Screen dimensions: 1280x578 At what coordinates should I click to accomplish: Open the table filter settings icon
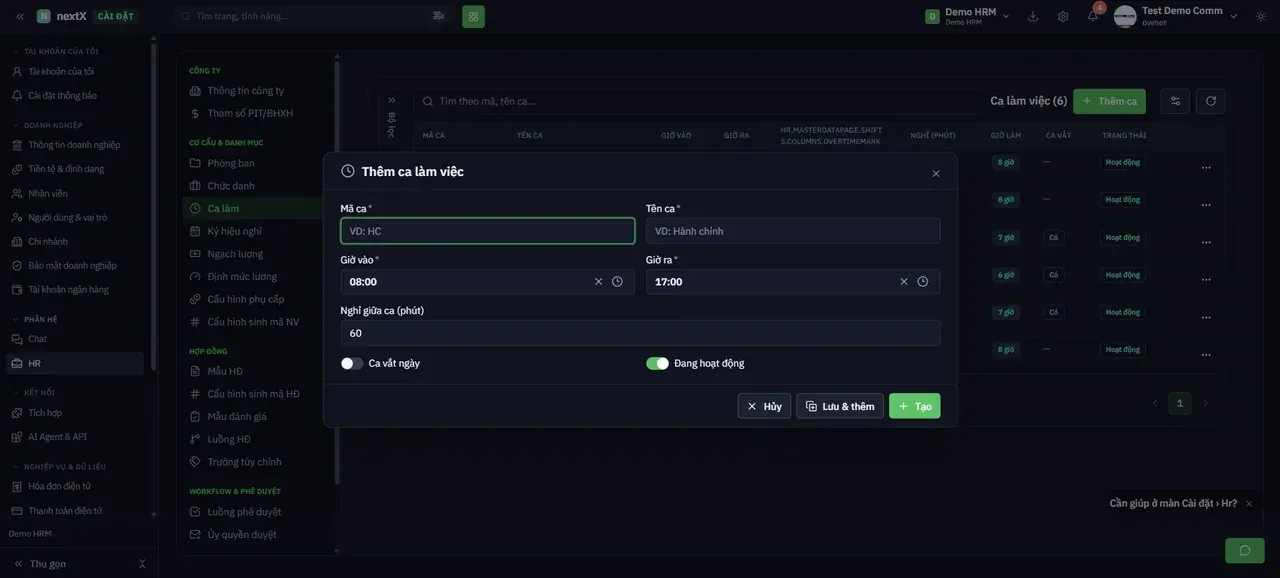pyautogui.click(x=1175, y=101)
